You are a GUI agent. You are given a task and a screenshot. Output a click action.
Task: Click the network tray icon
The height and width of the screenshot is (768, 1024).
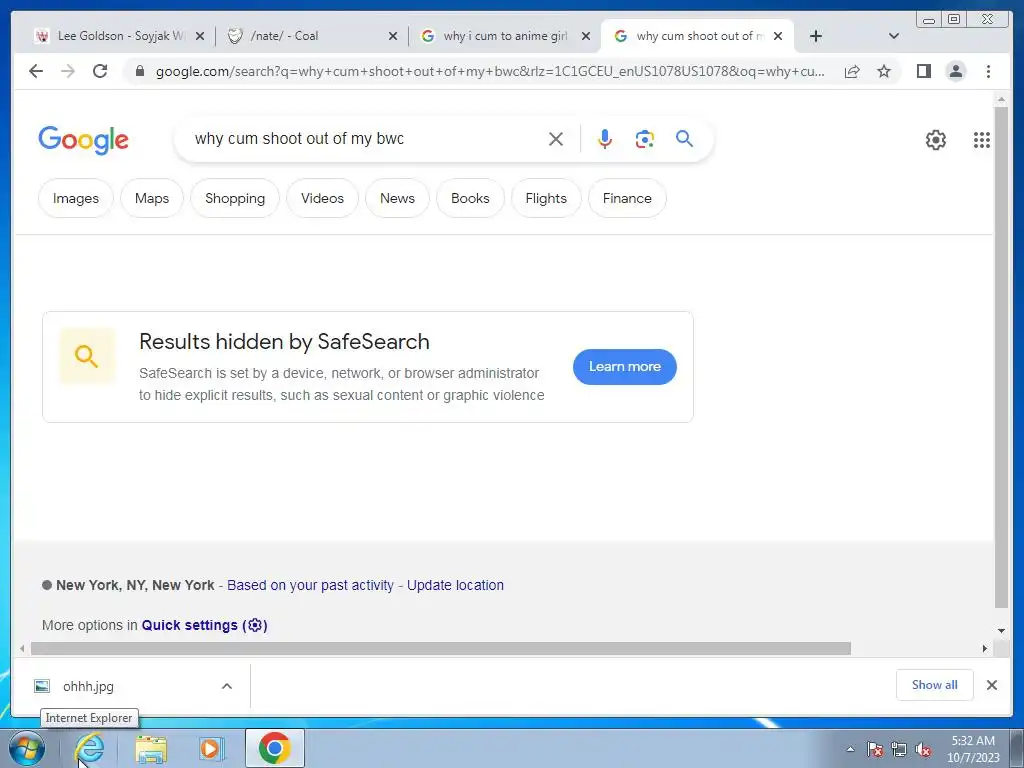point(899,750)
